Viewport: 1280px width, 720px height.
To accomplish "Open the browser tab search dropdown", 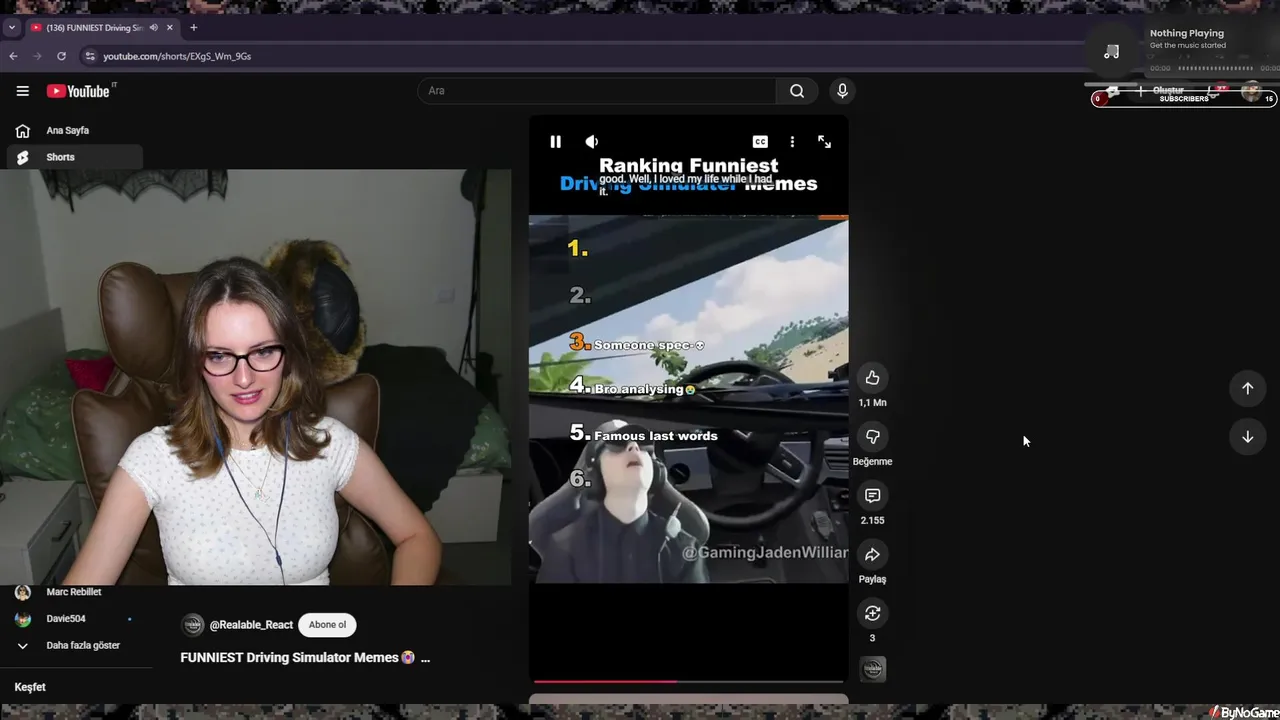I will 12,27.
